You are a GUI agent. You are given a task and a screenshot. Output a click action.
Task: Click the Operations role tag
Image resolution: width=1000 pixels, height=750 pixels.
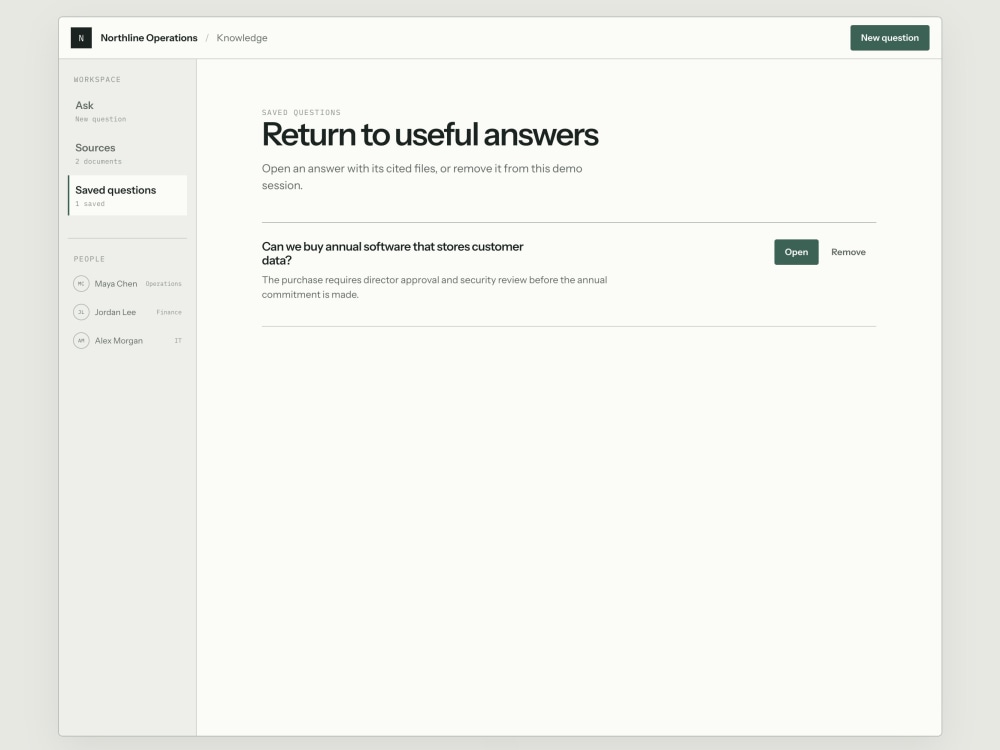163,284
